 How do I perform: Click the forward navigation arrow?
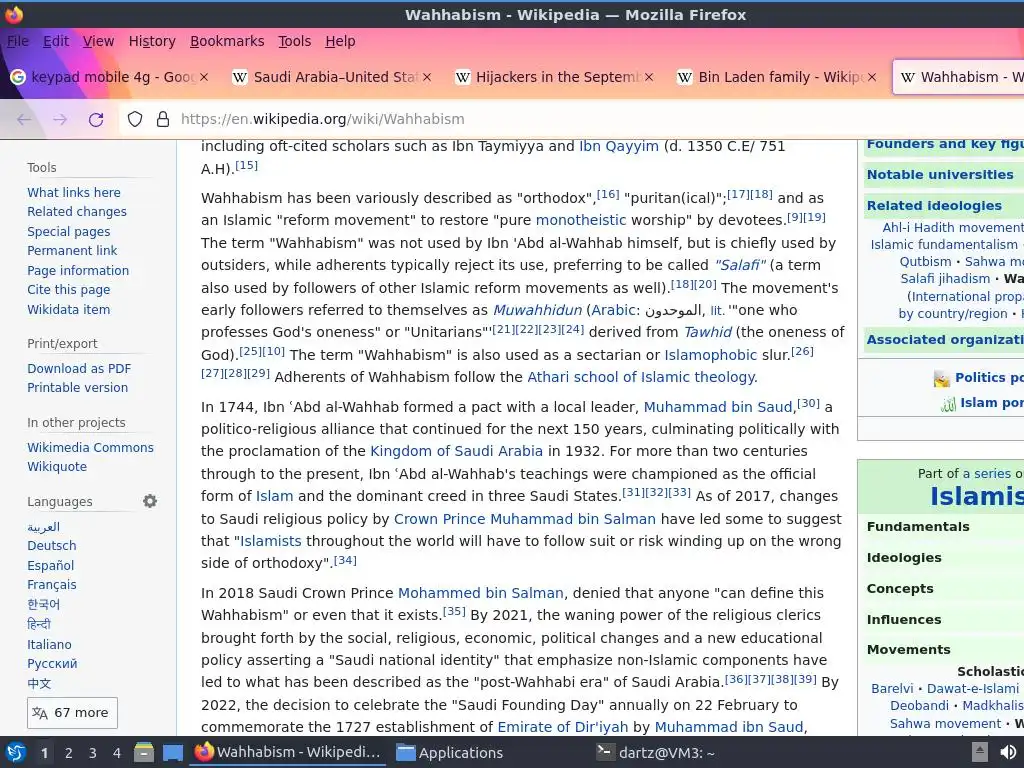60,120
